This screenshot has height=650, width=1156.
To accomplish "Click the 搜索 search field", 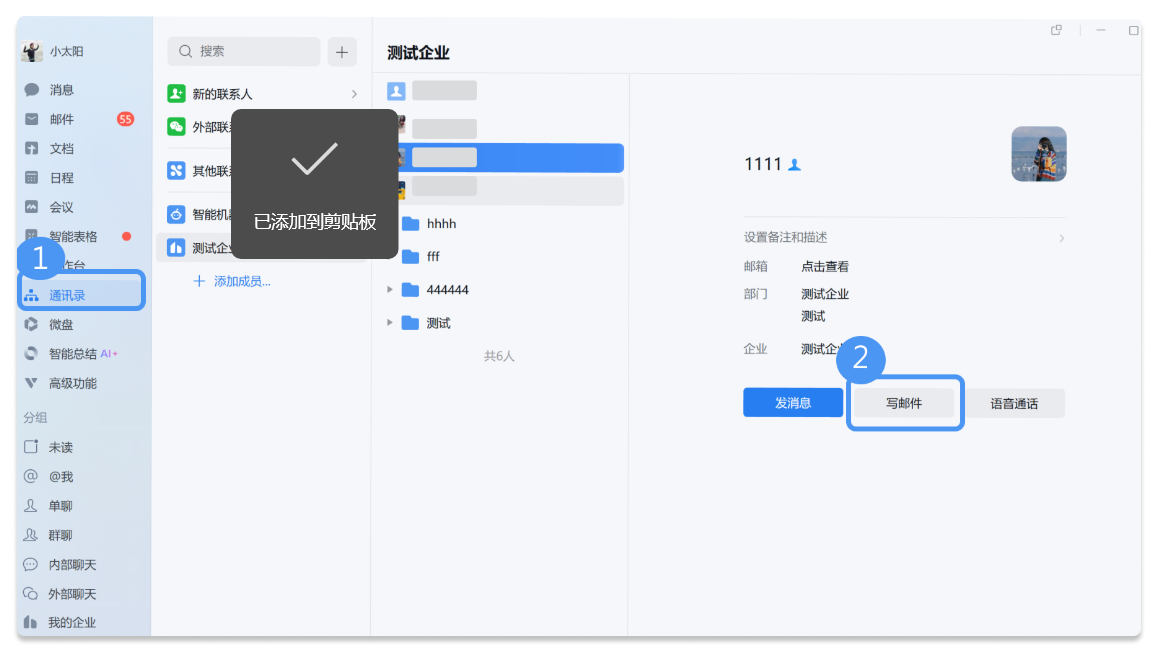I will coord(240,51).
